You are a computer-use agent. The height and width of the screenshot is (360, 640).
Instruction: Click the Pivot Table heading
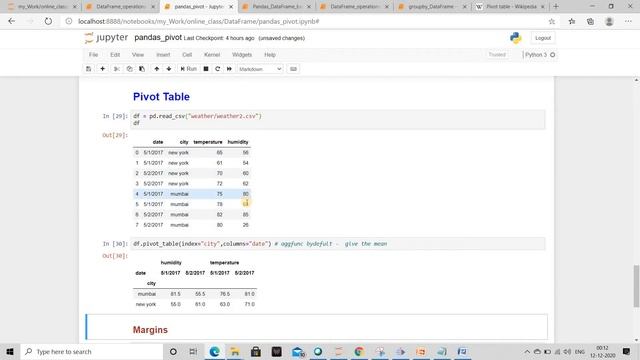click(x=161, y=97)
